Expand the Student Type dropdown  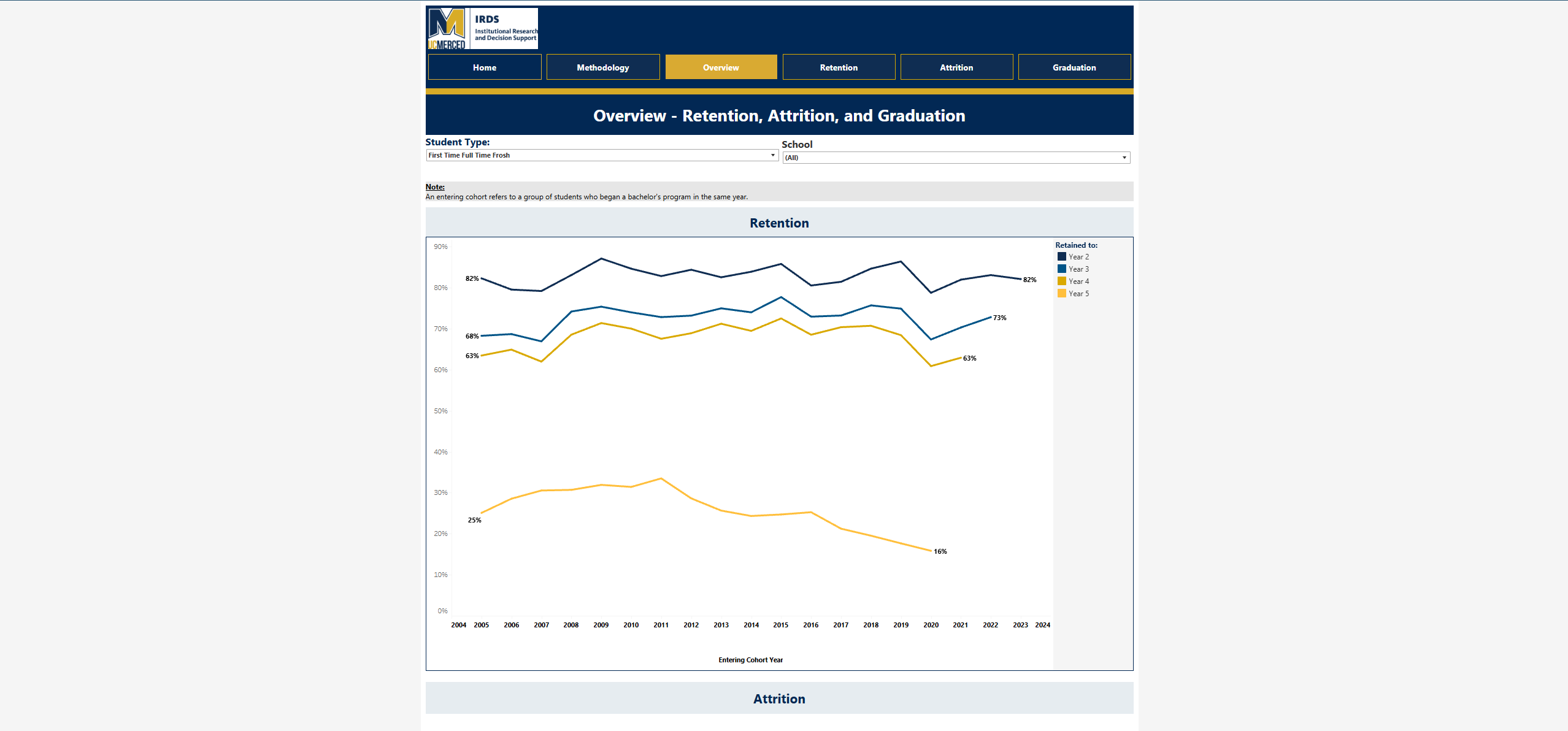pos(601,155)
